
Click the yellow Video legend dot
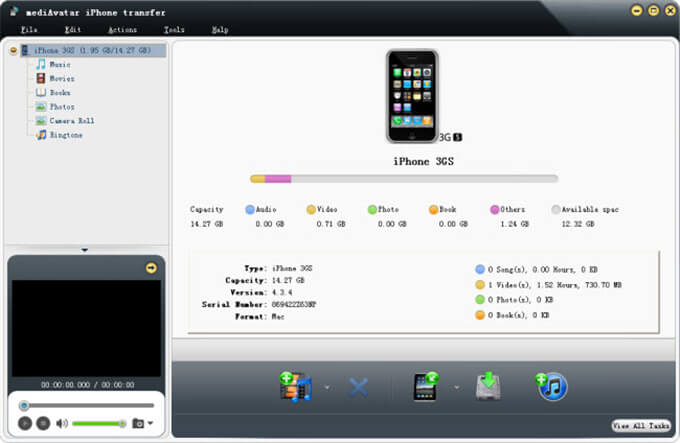[x=311, y=210]
